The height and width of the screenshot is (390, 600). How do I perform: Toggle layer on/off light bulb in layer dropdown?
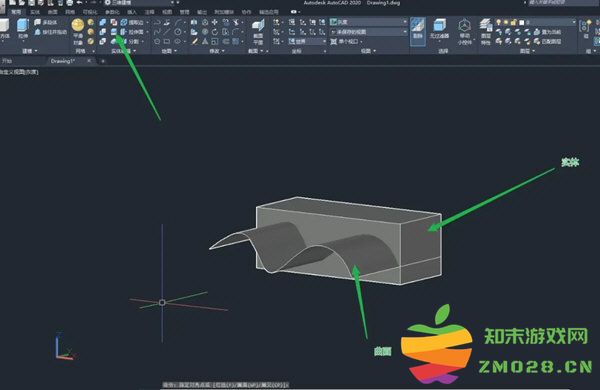click(x=499, y=23)
